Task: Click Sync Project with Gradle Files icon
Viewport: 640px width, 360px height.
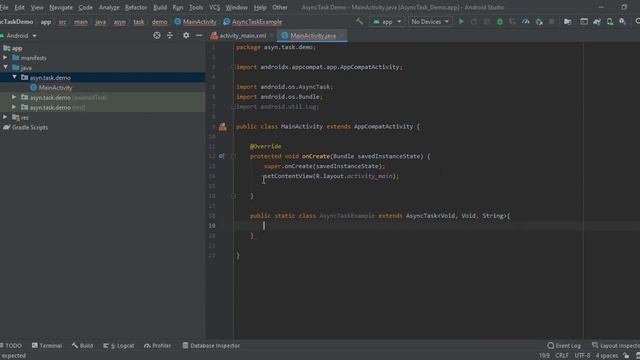Action: [x=597, y=22]
